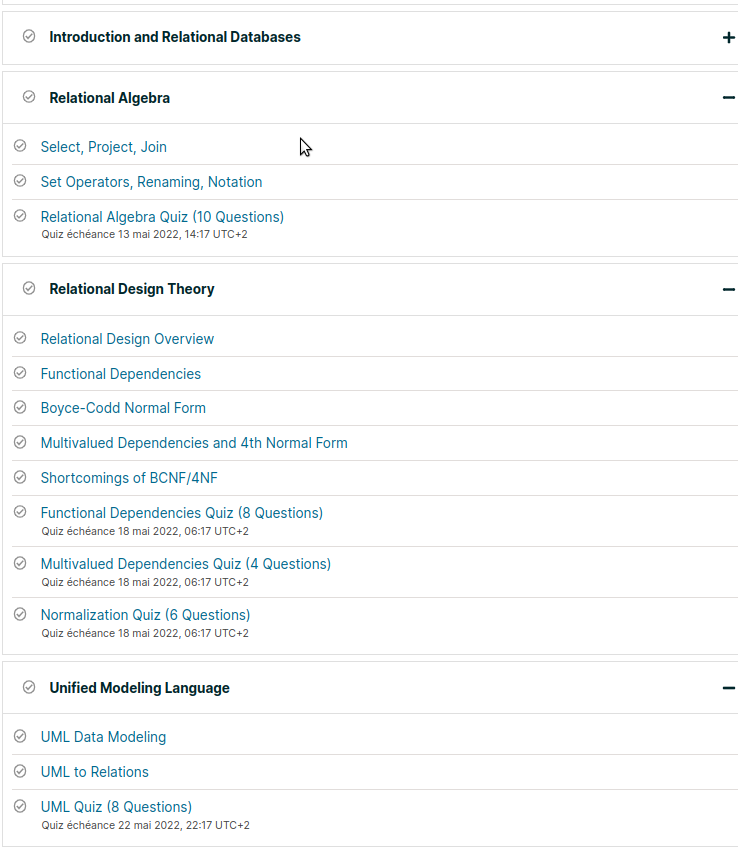Click completion icon for Normalization Quiz
This screenshot has height=852, width=738.
(20, 614)
